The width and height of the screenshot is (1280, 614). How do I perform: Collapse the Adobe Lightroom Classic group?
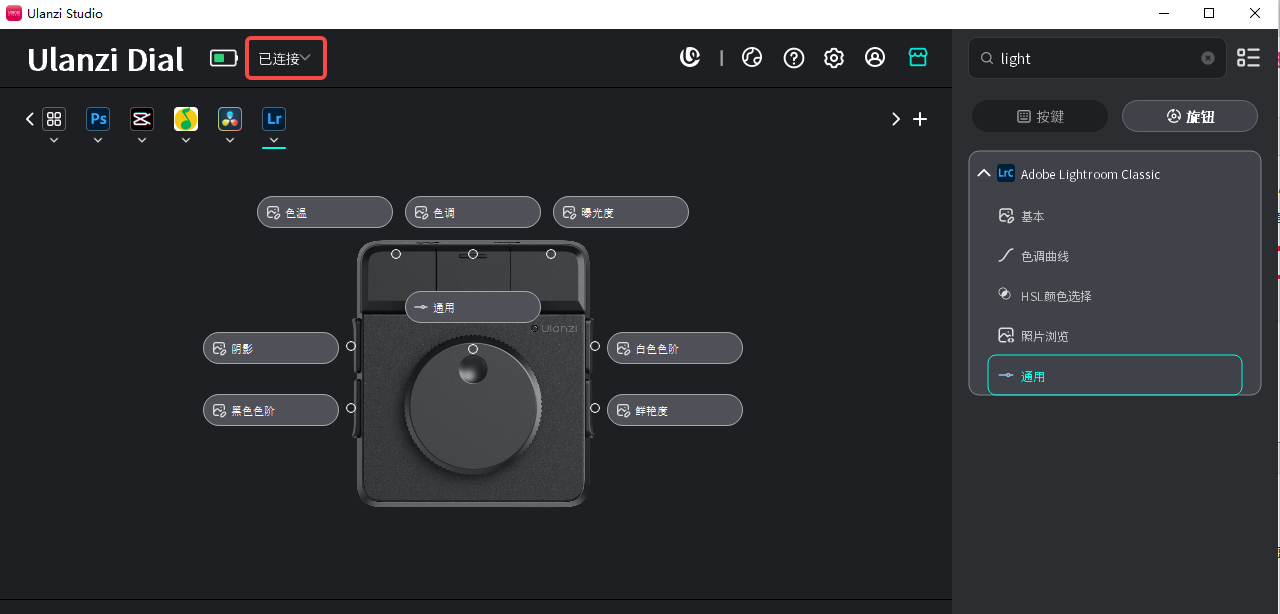[x=983, y=172]
